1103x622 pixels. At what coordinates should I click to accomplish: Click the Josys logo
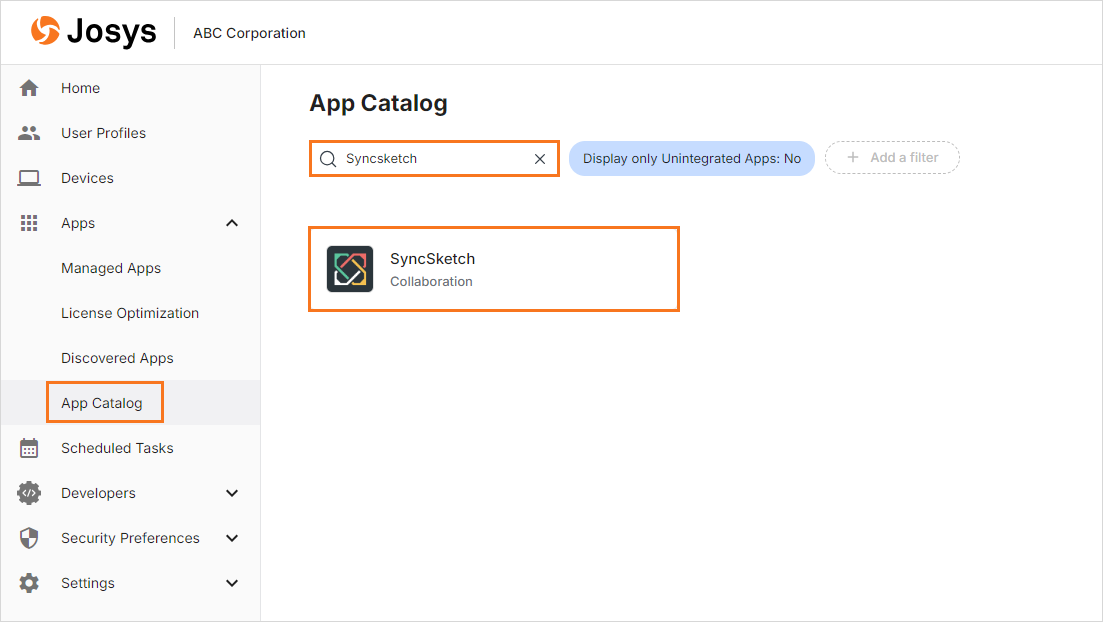point(94,32)
